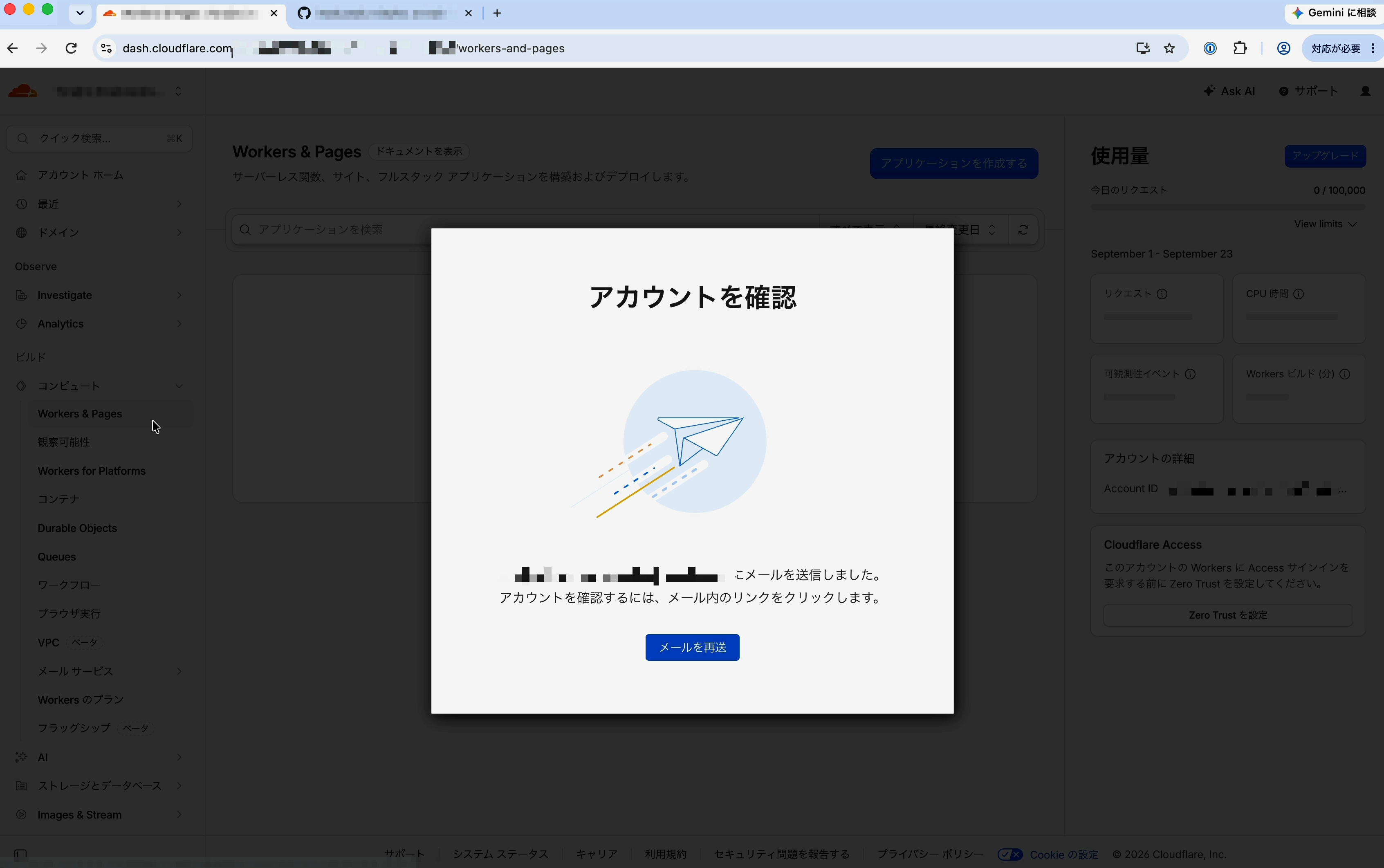Open the Cookie の設定 link
Viewport: 1384px width, 868px height.
tap(1064, 854)
